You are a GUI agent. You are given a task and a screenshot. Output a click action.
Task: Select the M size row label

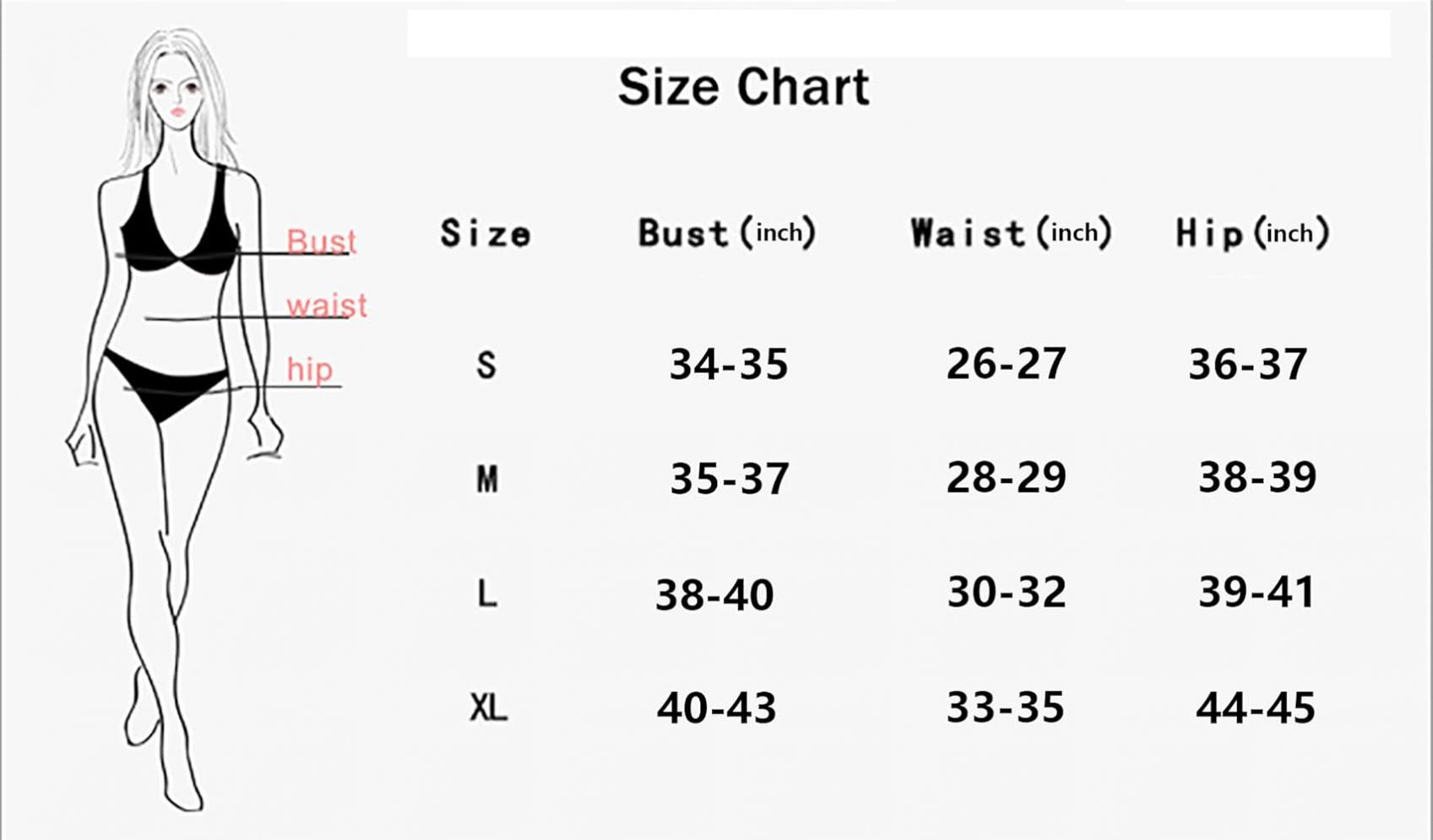coord(486,479)
